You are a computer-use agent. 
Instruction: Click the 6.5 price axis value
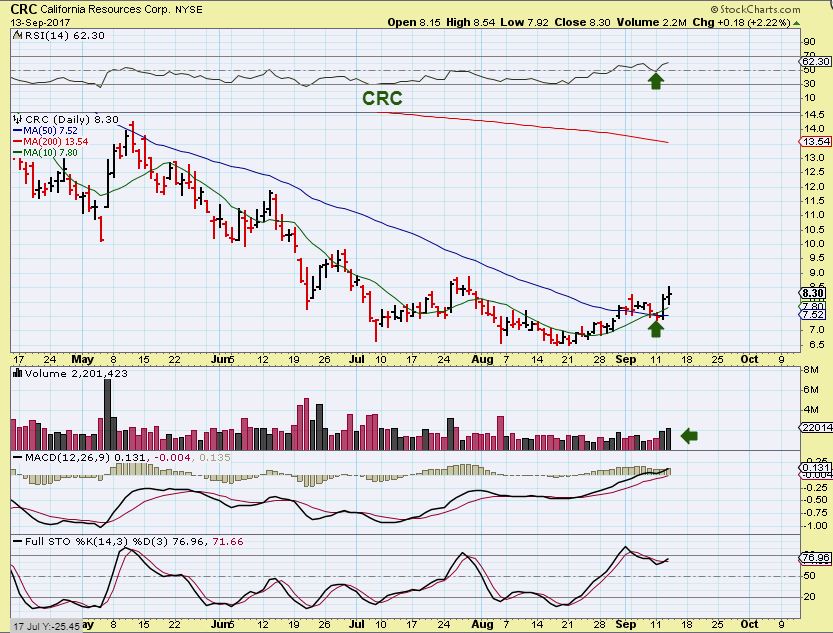click(x=817, y=344)
